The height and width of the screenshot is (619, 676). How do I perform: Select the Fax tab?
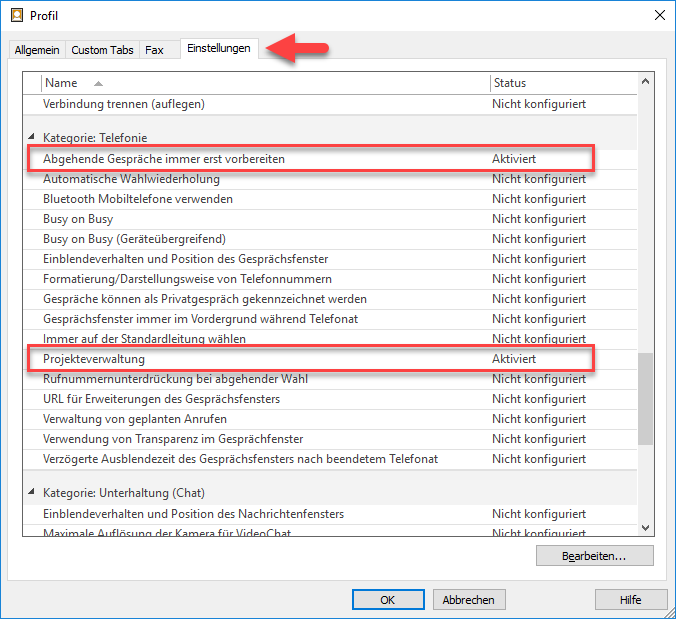[x=154, y=50]
